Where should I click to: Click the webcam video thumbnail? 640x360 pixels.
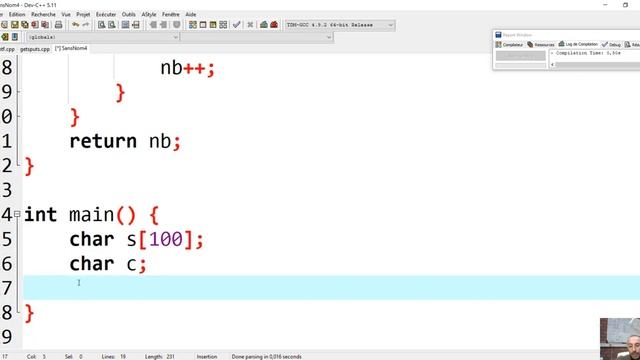coord(620,339)
